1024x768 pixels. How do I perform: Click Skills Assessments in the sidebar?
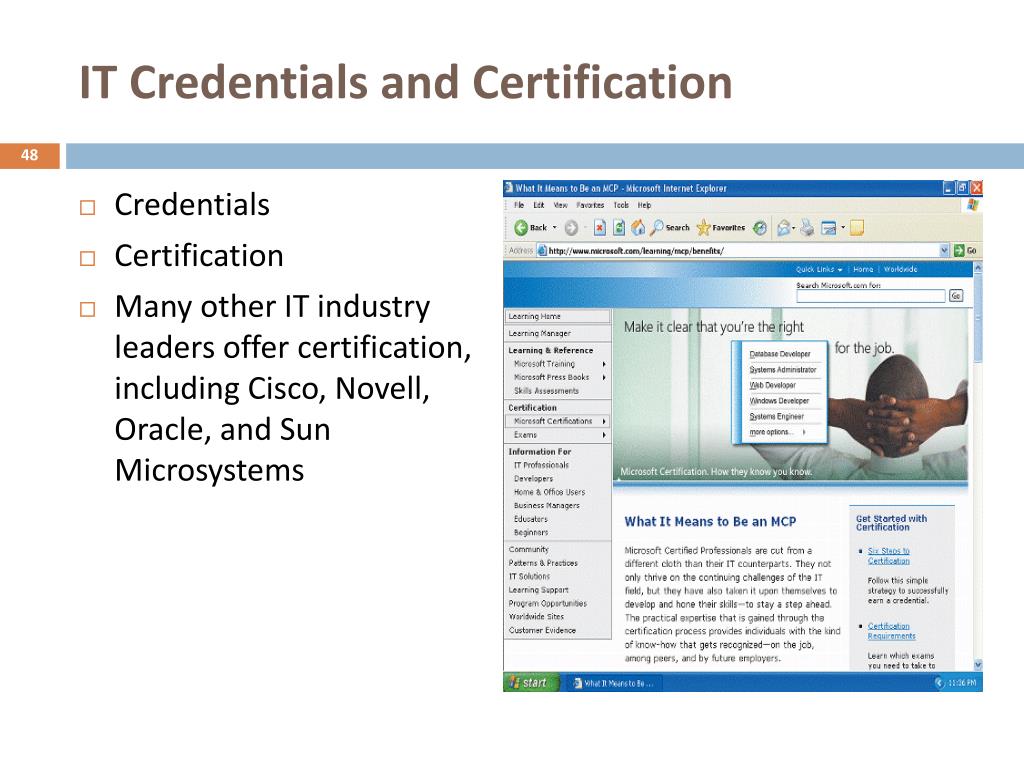[546, 391]
